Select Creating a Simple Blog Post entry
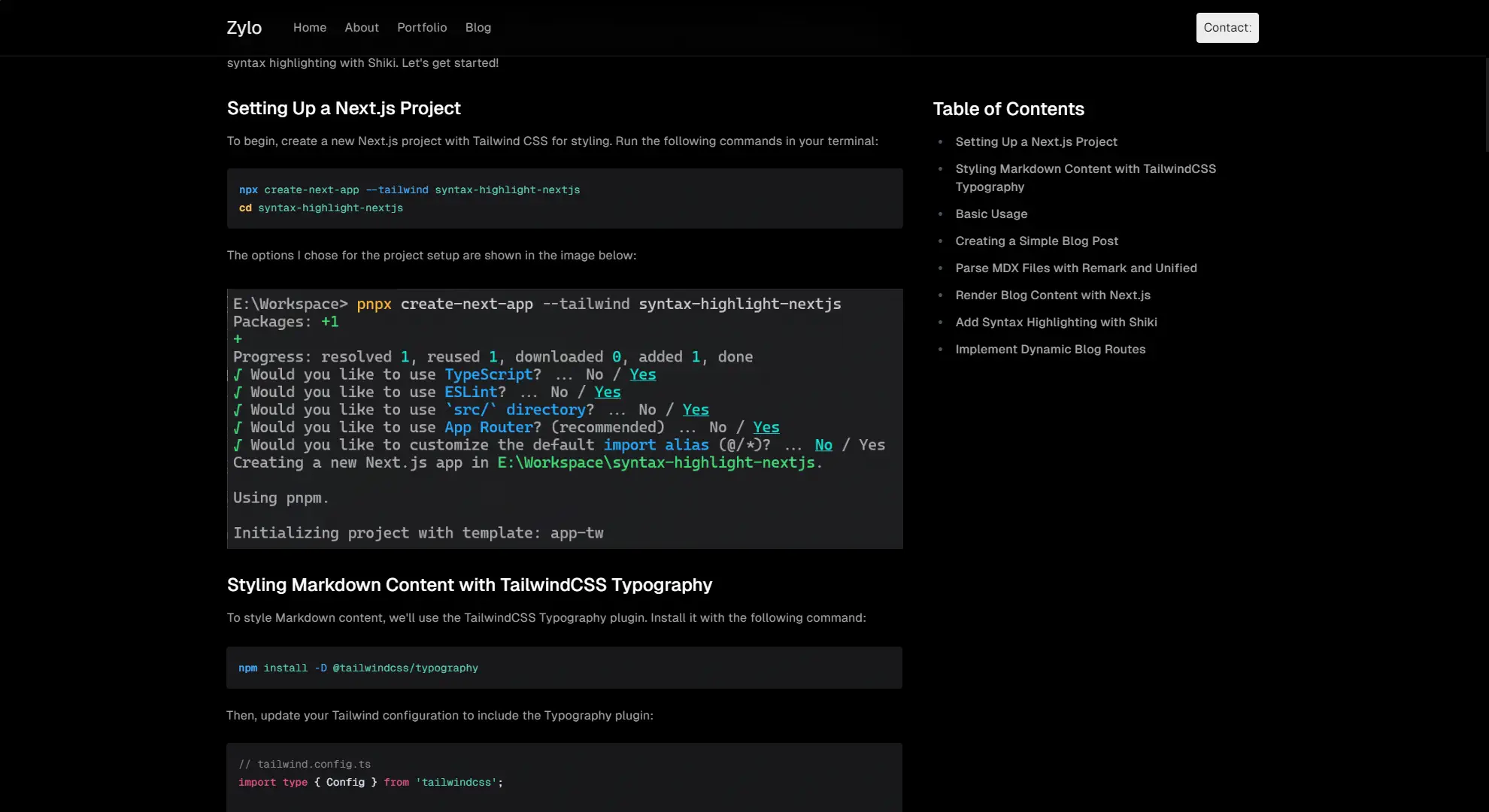 tap(1036, 241)
